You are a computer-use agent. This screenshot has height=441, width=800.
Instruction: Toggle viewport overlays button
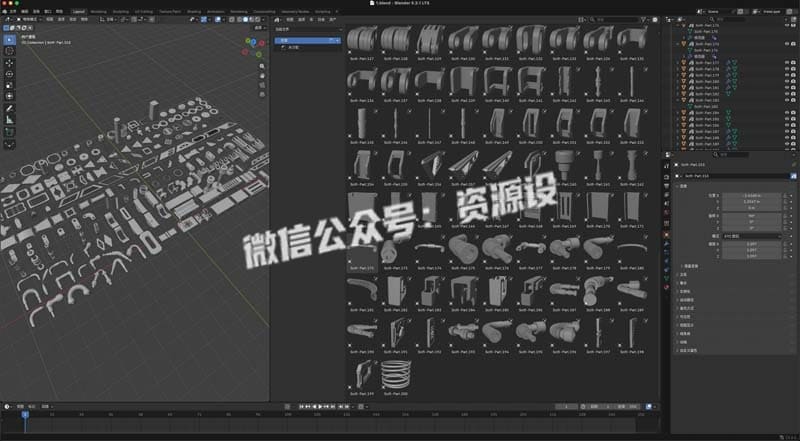point(218,19)
